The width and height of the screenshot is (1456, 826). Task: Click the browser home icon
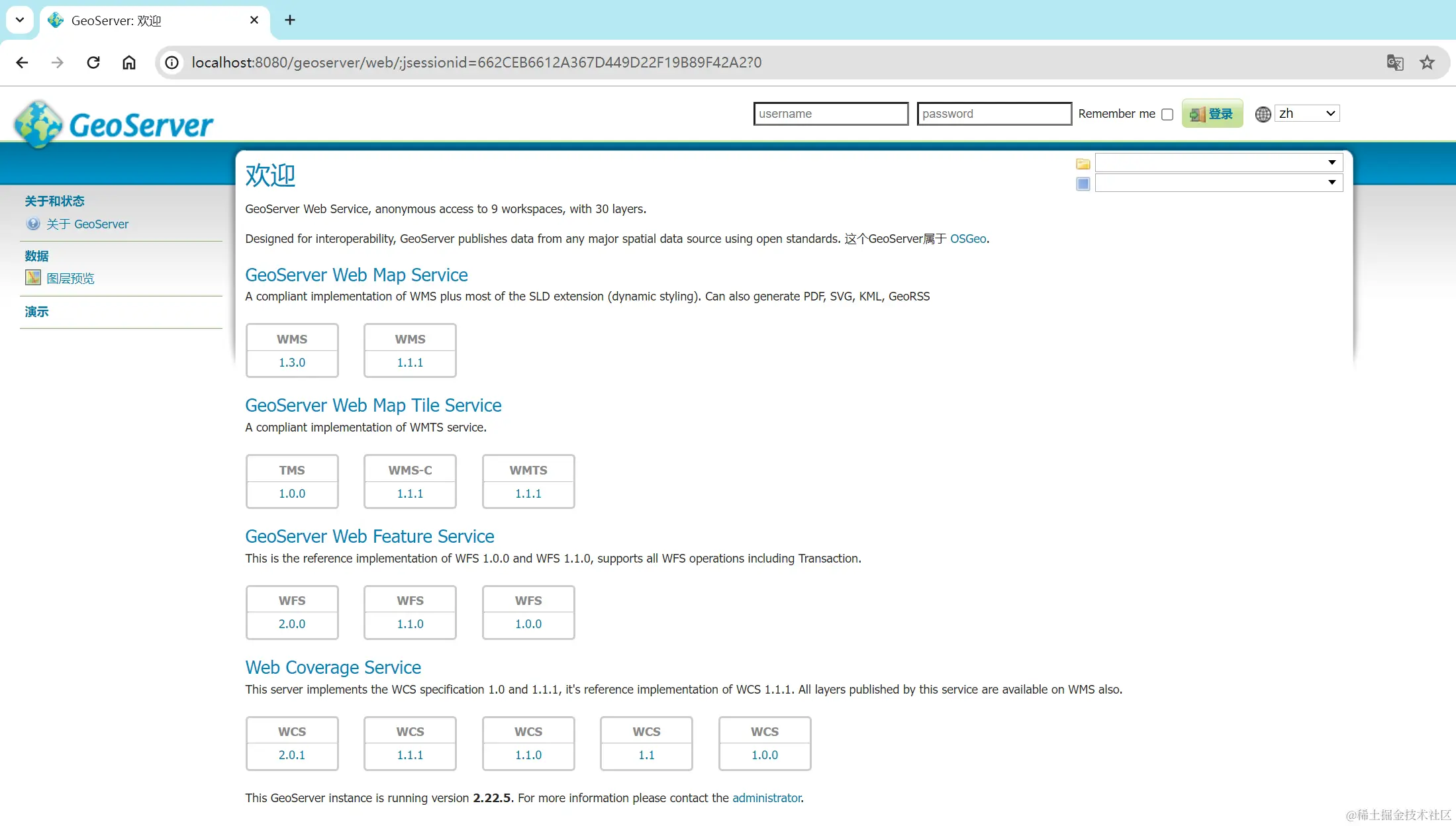point(129,62)
